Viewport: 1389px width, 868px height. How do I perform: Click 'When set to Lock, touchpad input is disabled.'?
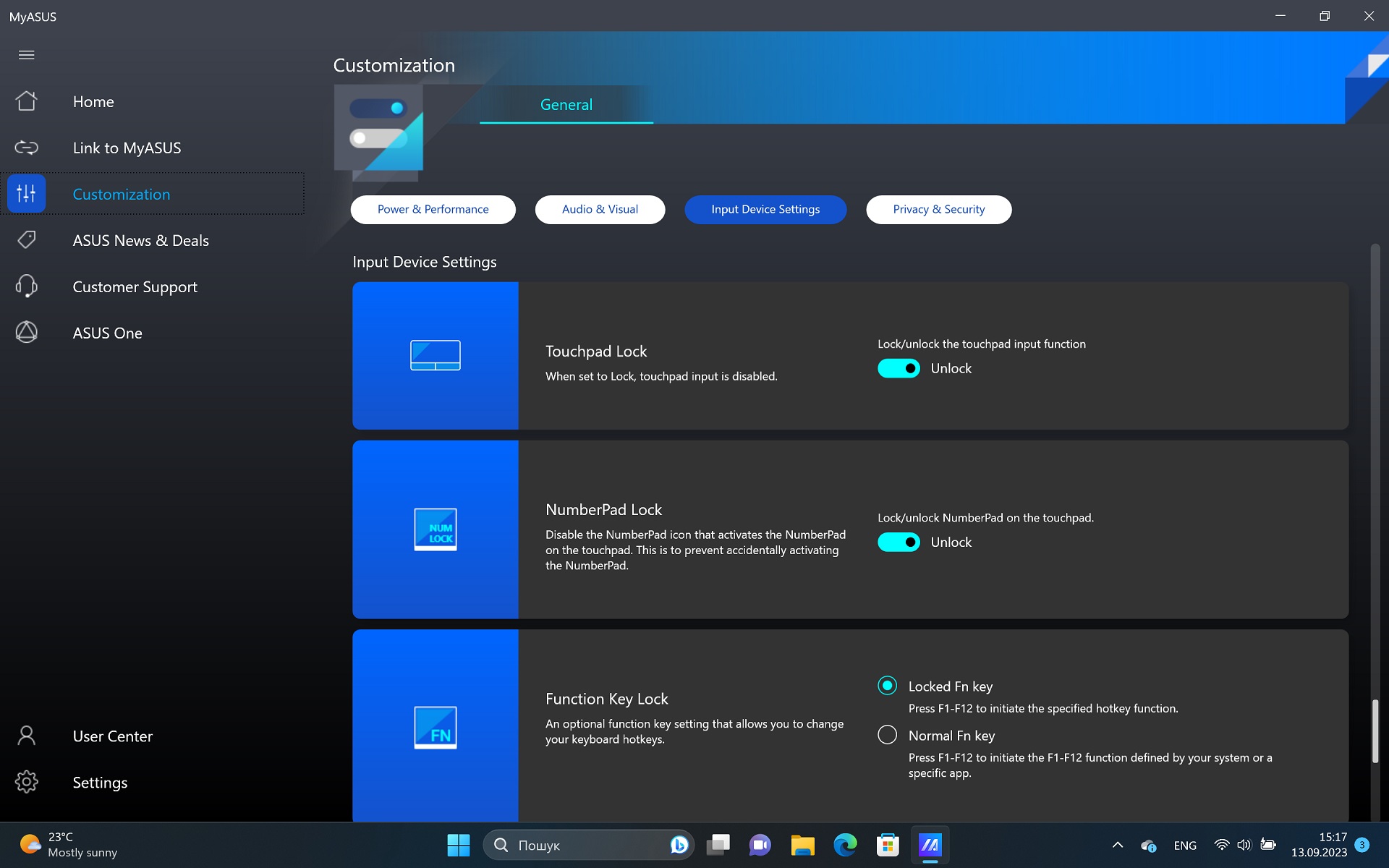(661, 376)
